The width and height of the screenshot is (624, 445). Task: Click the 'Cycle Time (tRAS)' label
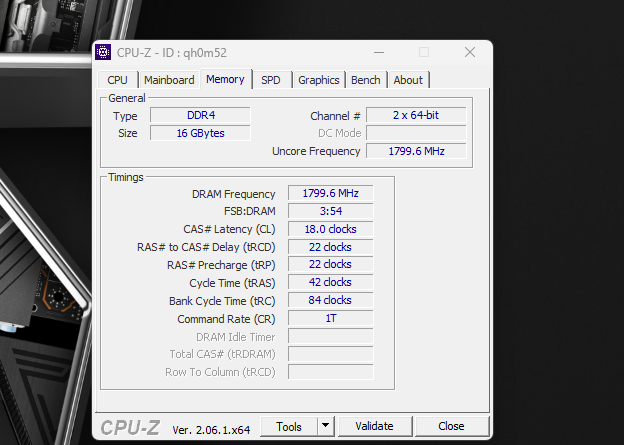click(232, 283)
